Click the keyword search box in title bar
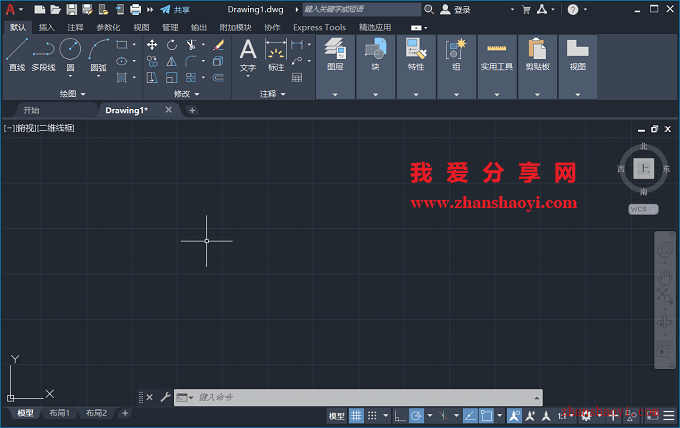Viewport: 680px width, 428px height. (361, 9)
